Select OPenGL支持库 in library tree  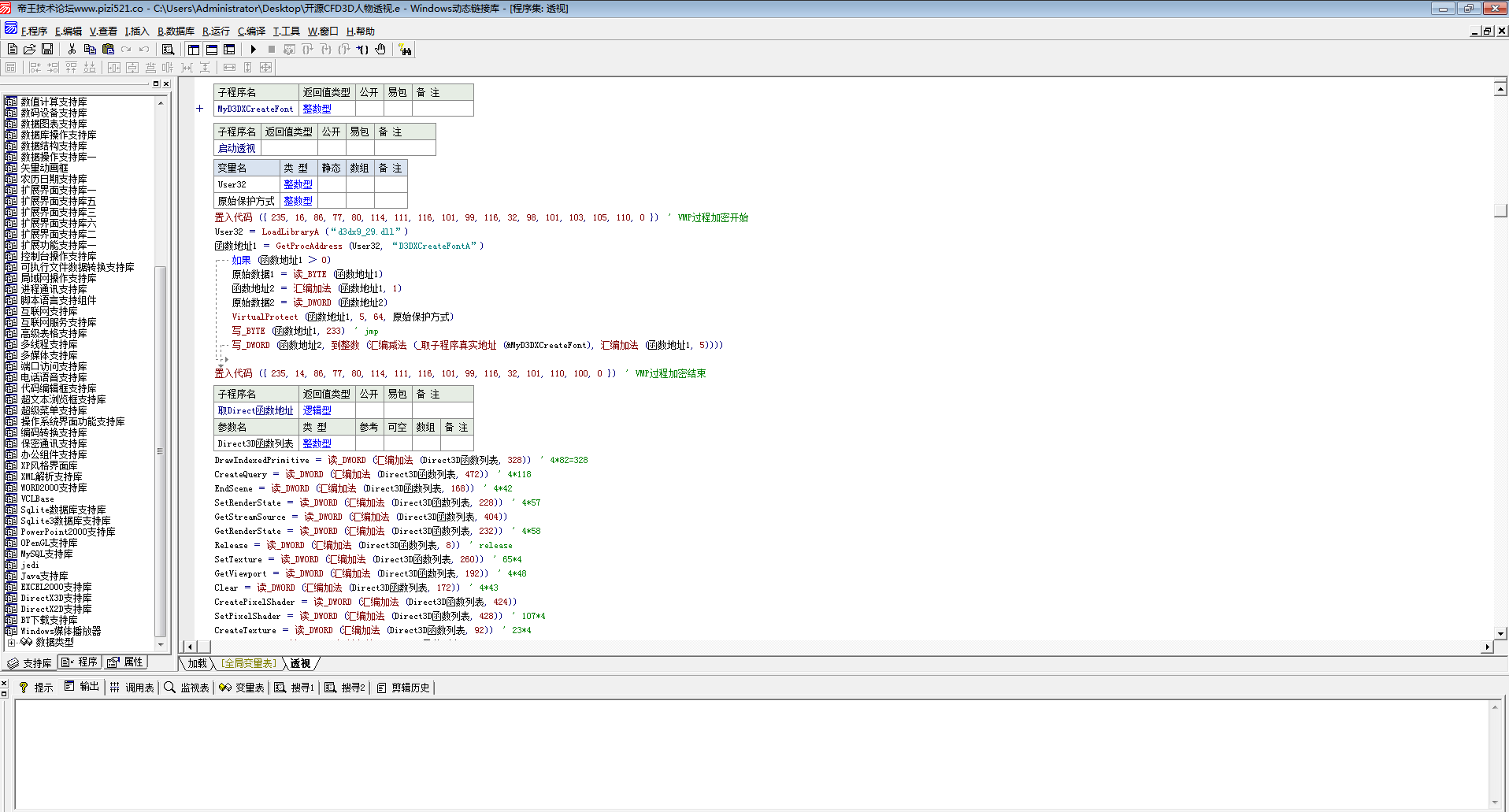point(49,543)
